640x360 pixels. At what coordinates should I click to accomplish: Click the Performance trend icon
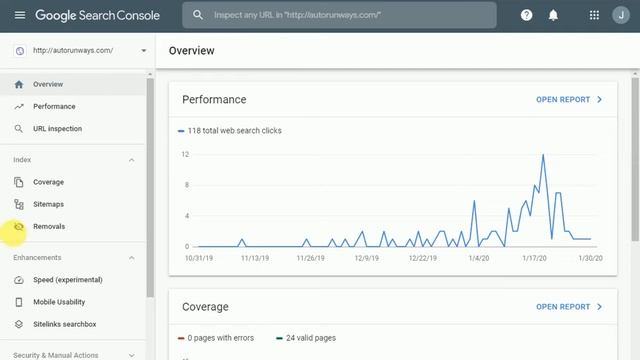point(19,107)
